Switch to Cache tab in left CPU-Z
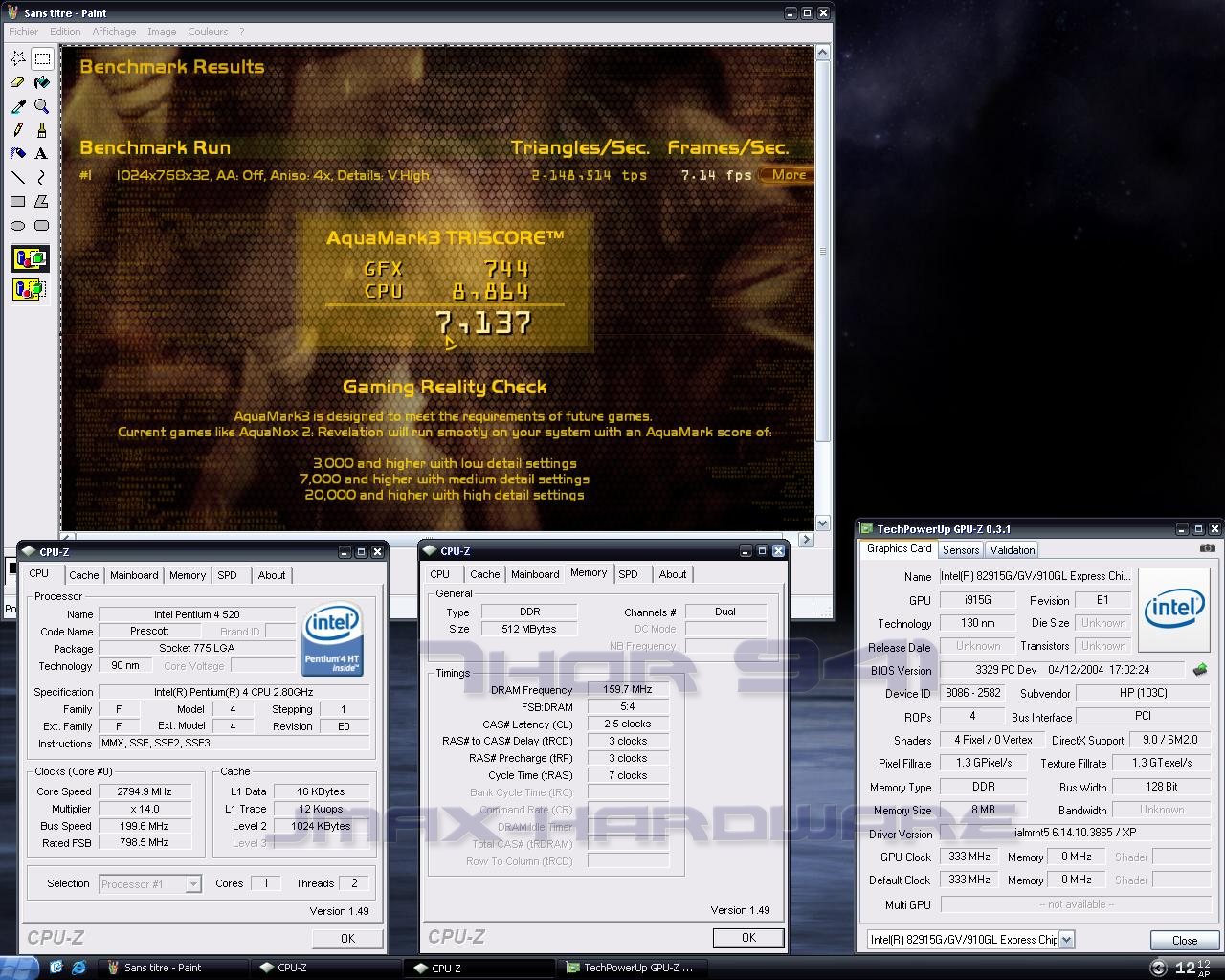The height and width of the screenshot is (980, 1225). click(83, 575)
